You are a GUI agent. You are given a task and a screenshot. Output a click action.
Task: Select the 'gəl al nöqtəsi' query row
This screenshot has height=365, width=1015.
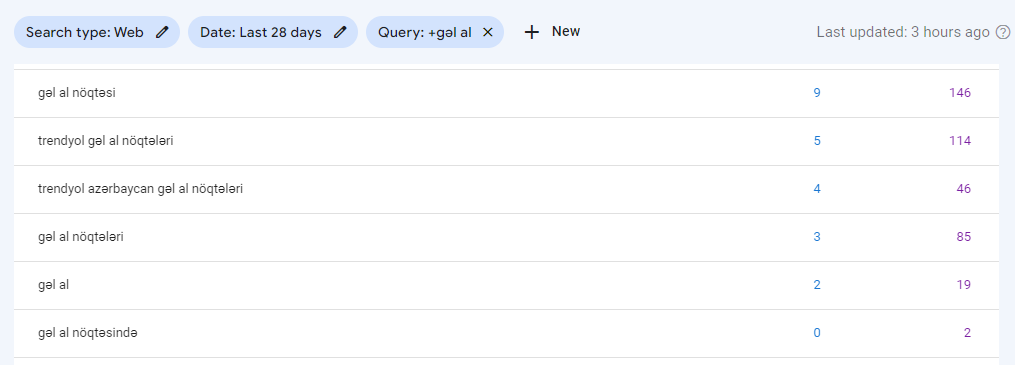coord(506,93)
